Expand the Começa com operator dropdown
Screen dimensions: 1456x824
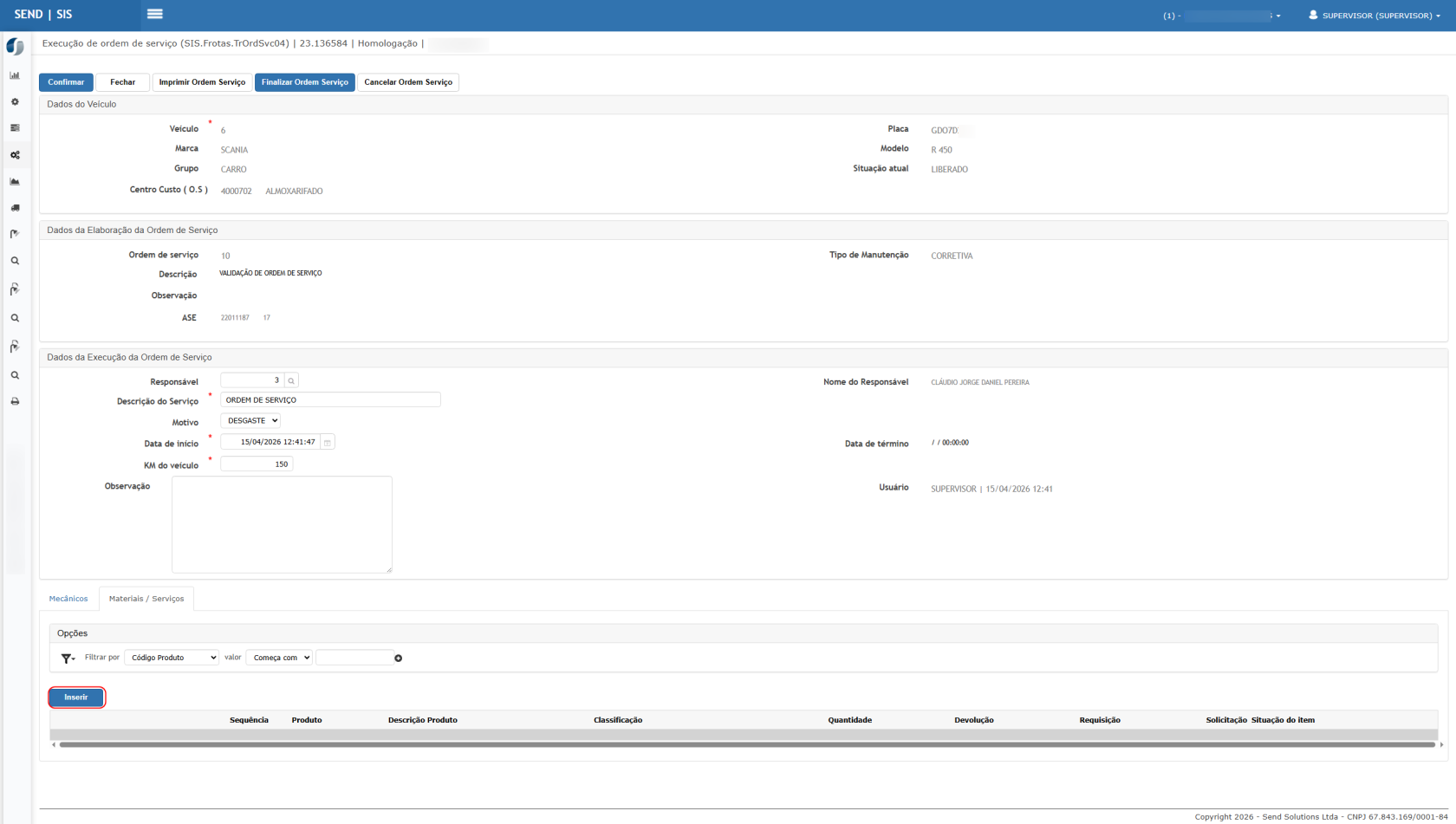coord(280,659)
